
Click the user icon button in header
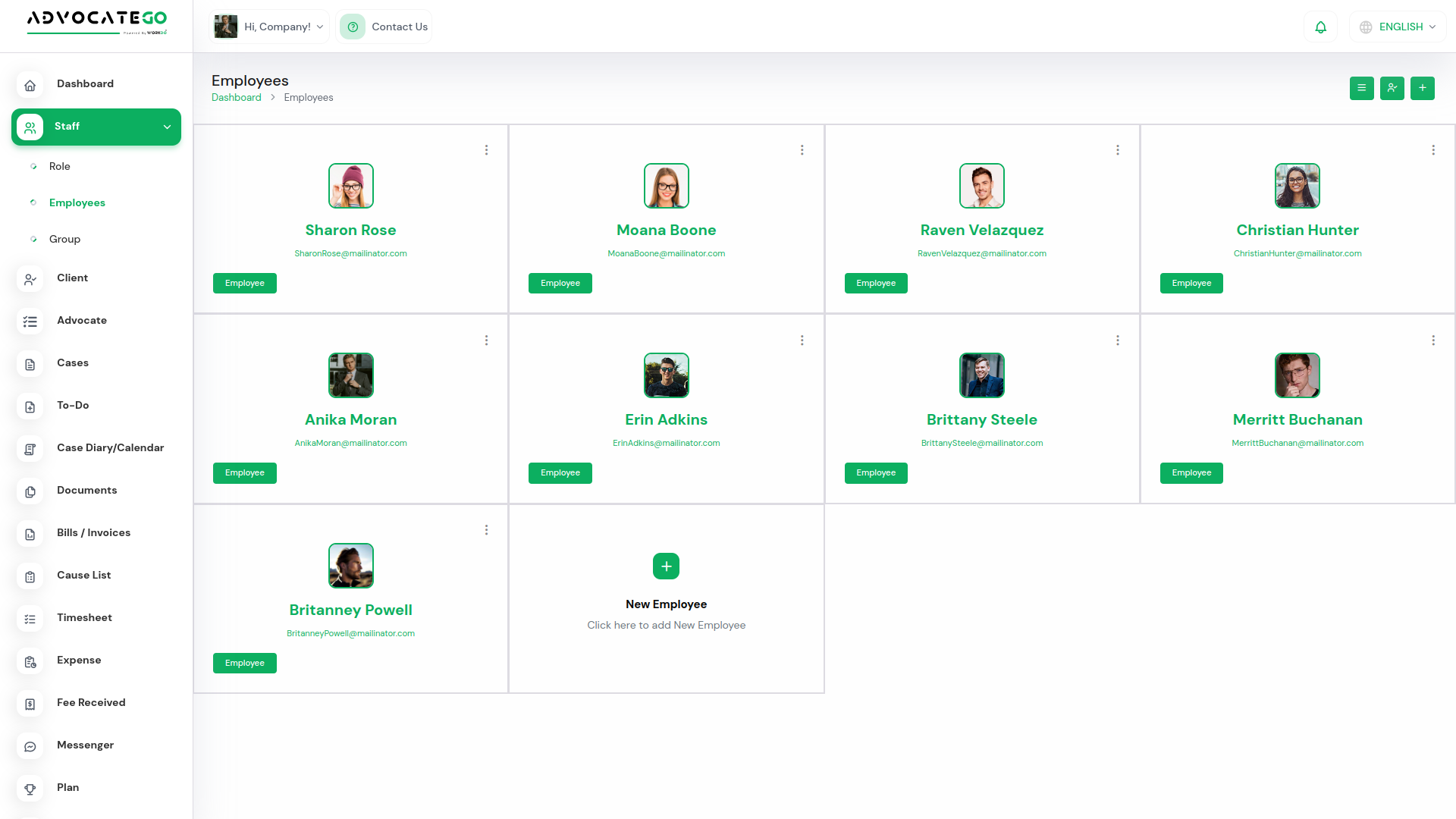tap(1392, 88)
